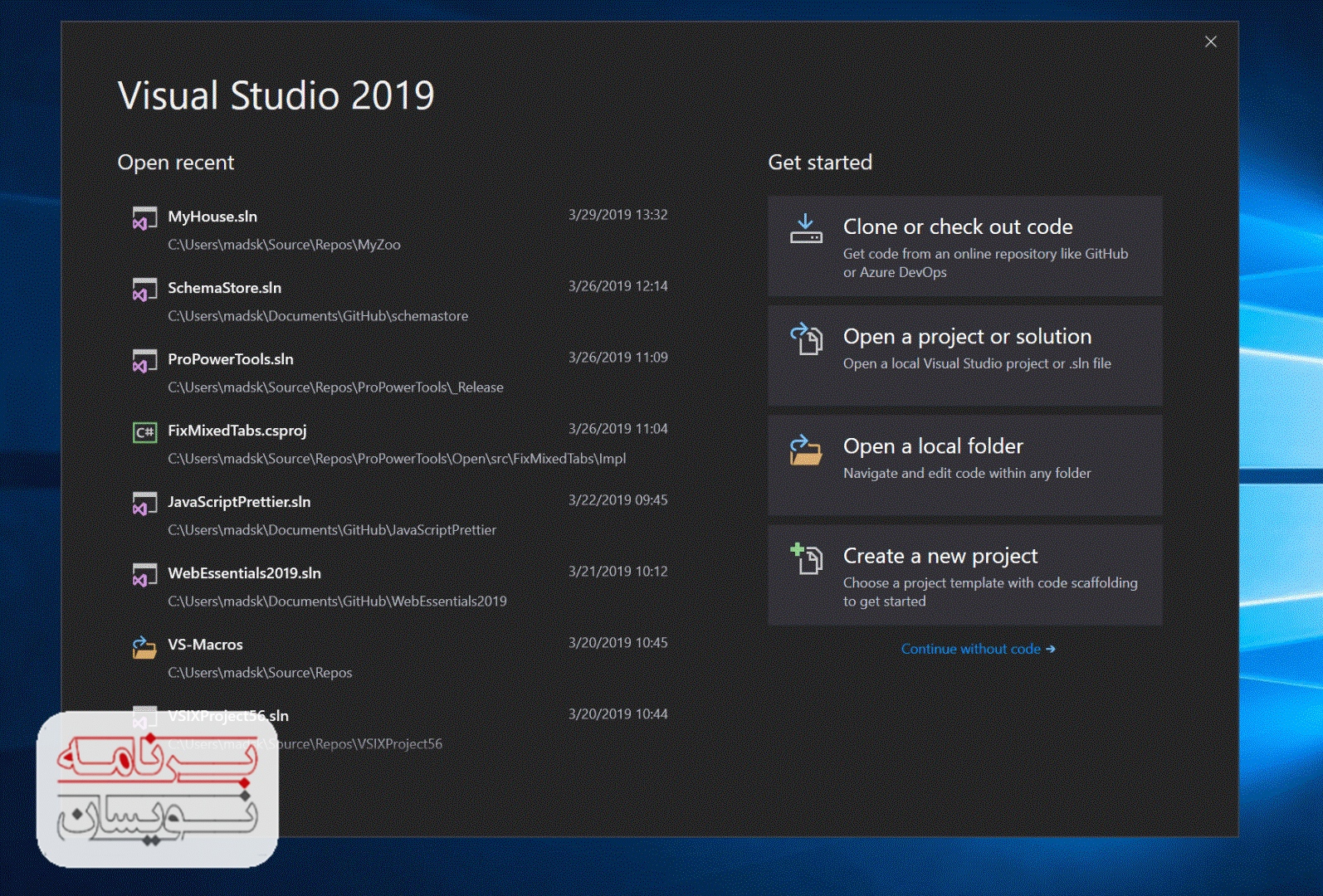Click the GitHub\JavaScriptPrettier path text

332,530
